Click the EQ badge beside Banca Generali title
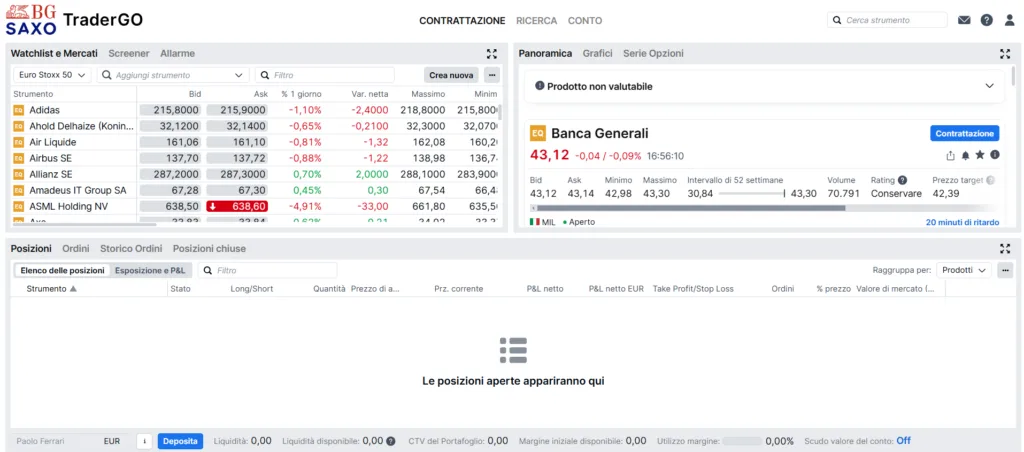The image size is (1024, 452). (537, 133)
